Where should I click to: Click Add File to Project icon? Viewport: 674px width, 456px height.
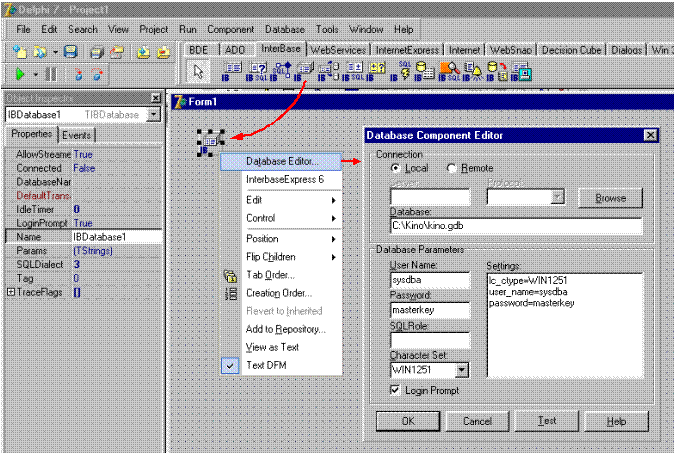coord(144,52)
